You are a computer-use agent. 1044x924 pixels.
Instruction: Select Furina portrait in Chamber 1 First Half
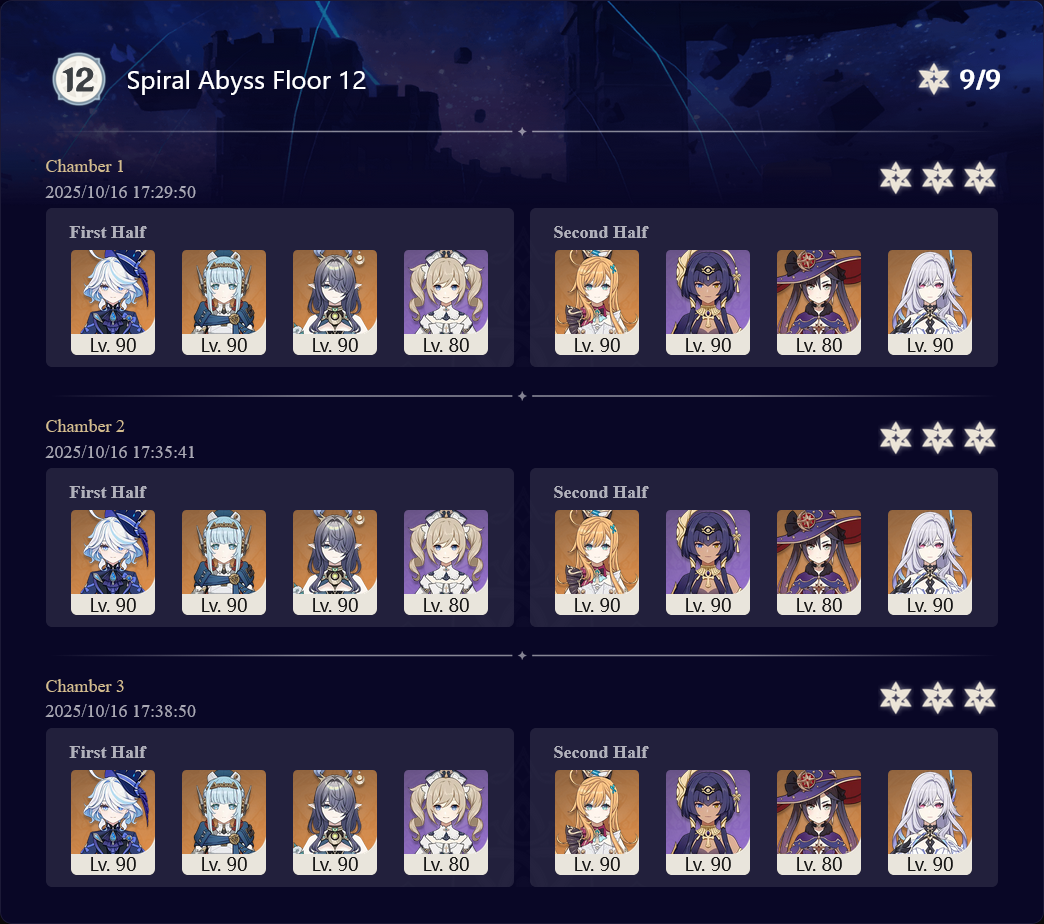pyautogui.click(x=113, y=302)
